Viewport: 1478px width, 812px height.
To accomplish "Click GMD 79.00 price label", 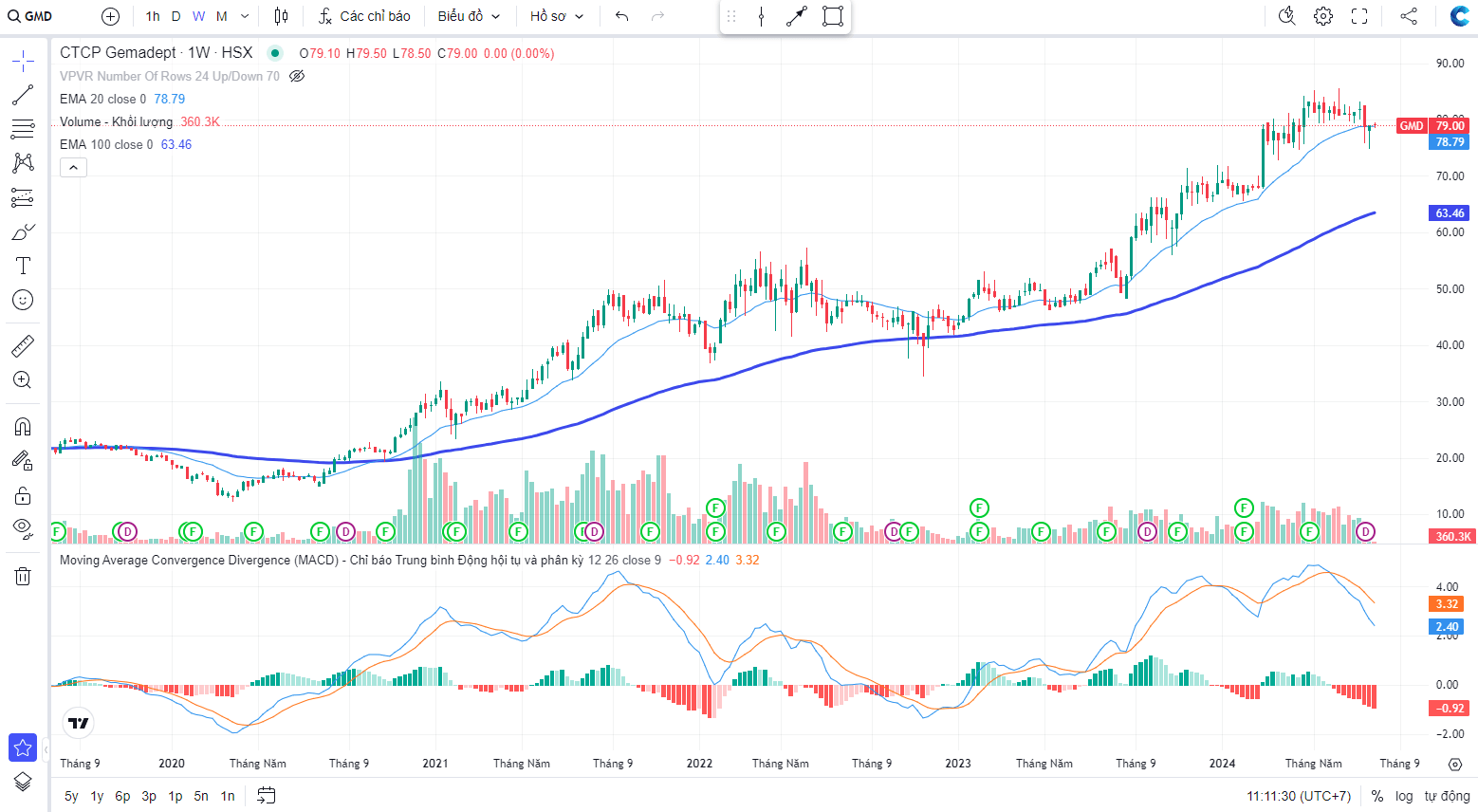I will [1432, 125].
